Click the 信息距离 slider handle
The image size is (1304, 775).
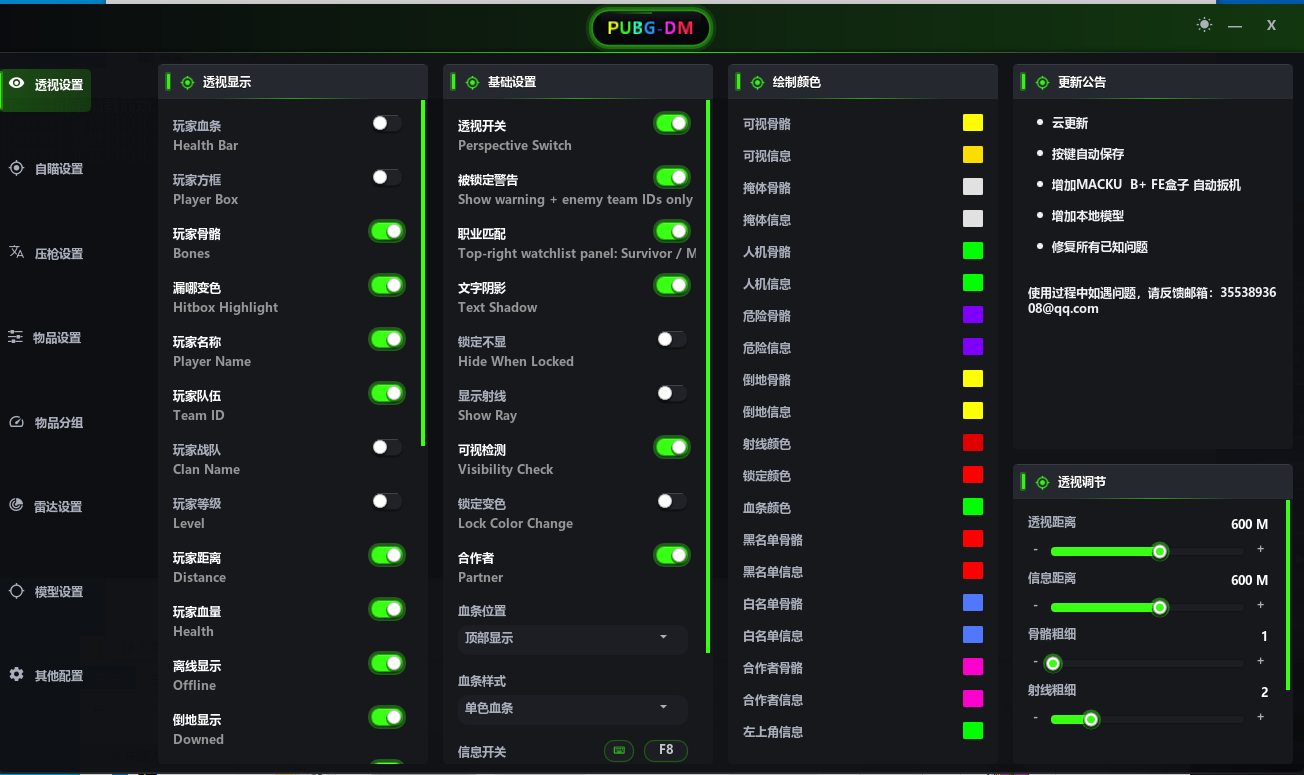(x=1160, y=607)
